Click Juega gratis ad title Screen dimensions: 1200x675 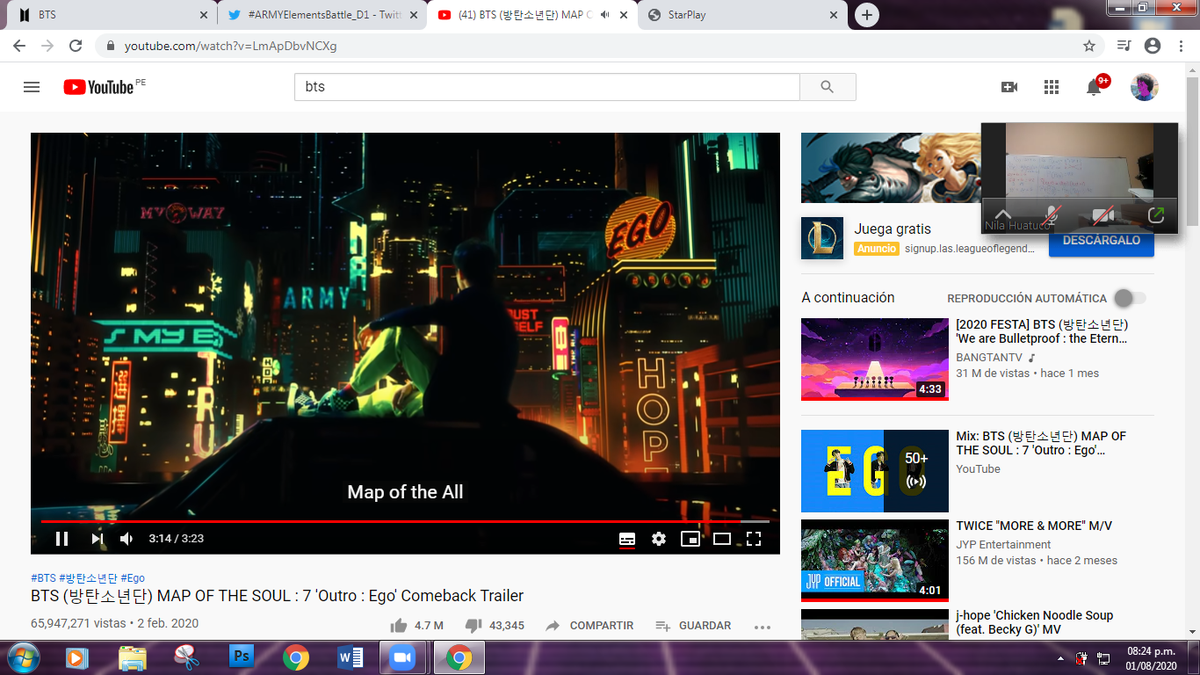[x=892, y=229]
